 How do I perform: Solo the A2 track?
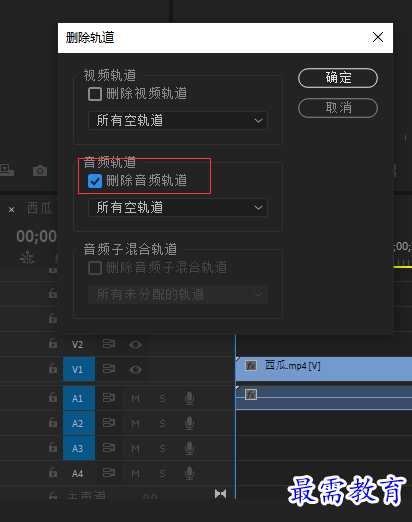coord(162,423)
